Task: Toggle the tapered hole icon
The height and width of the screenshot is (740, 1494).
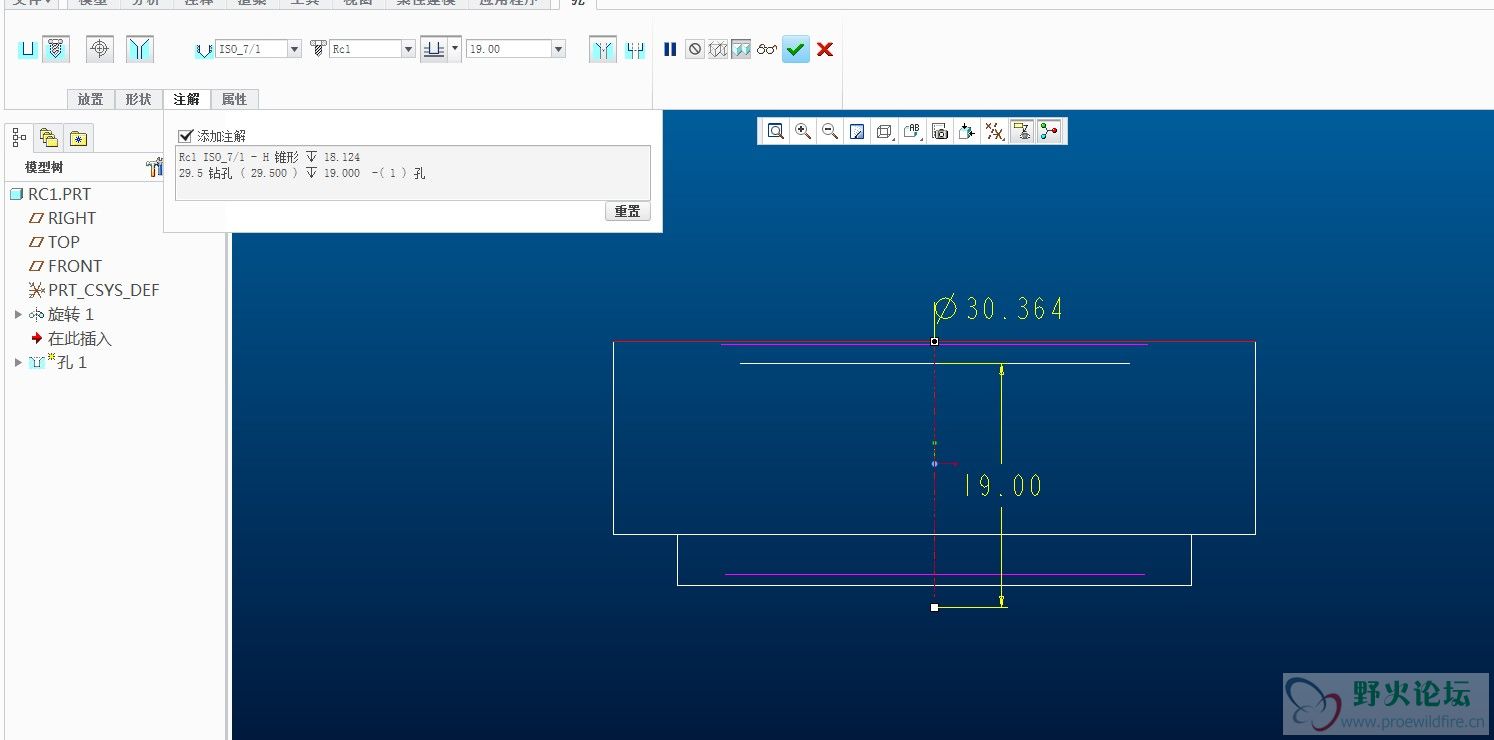Action: [x=140, y=49]
